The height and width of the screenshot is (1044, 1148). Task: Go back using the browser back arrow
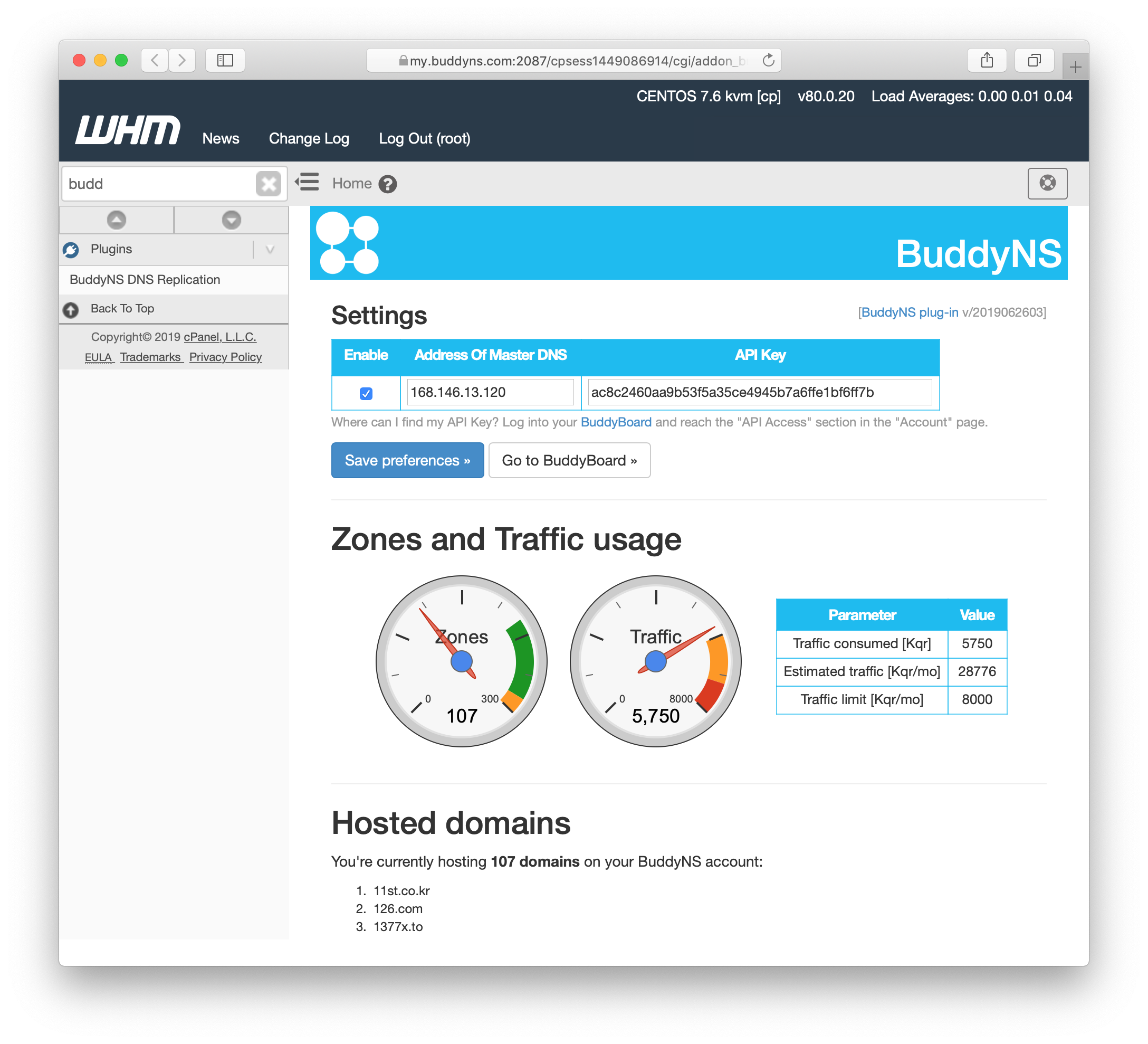point(155,60)
